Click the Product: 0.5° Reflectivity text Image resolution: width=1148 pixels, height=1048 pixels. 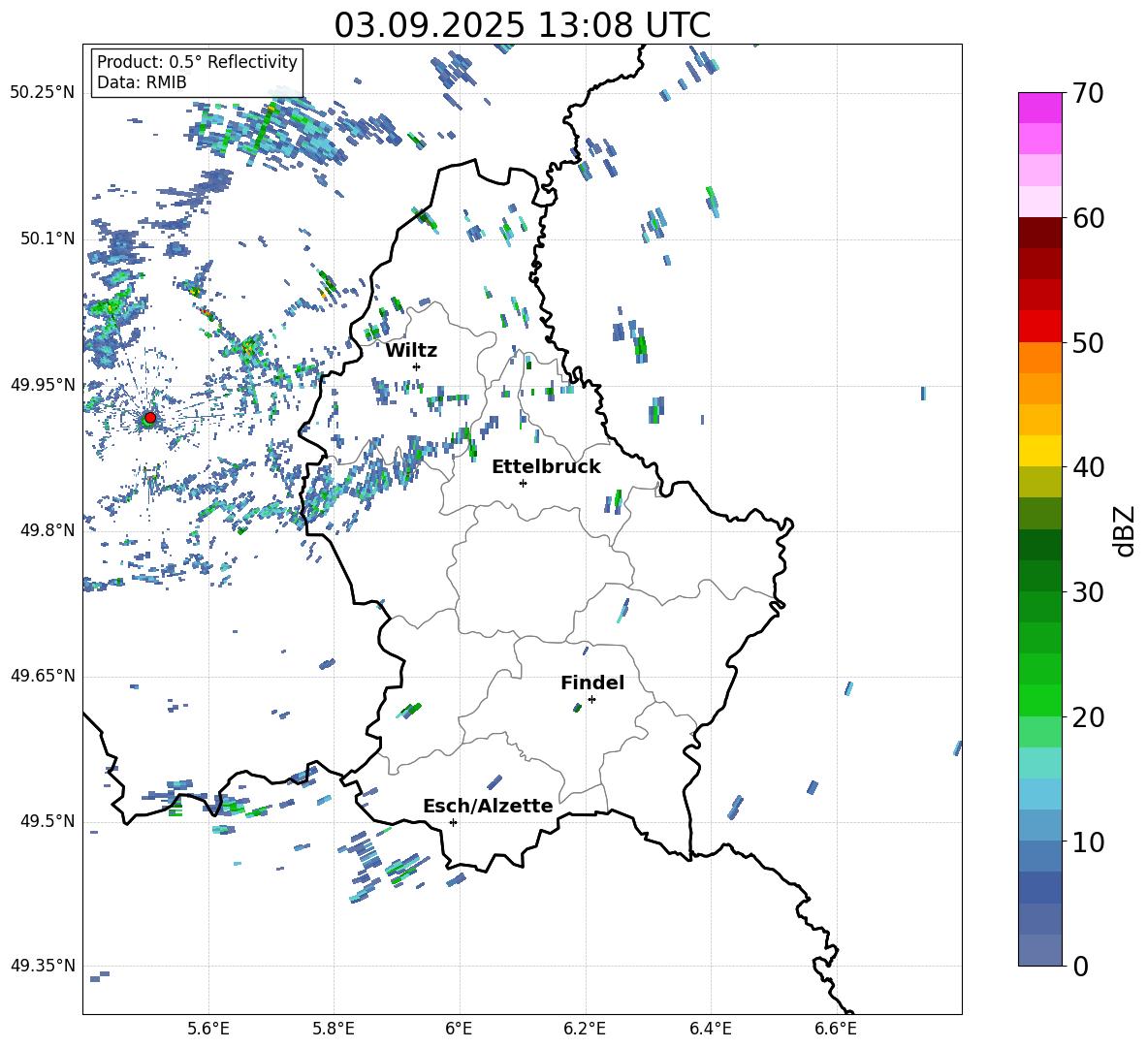pos(197,62)
